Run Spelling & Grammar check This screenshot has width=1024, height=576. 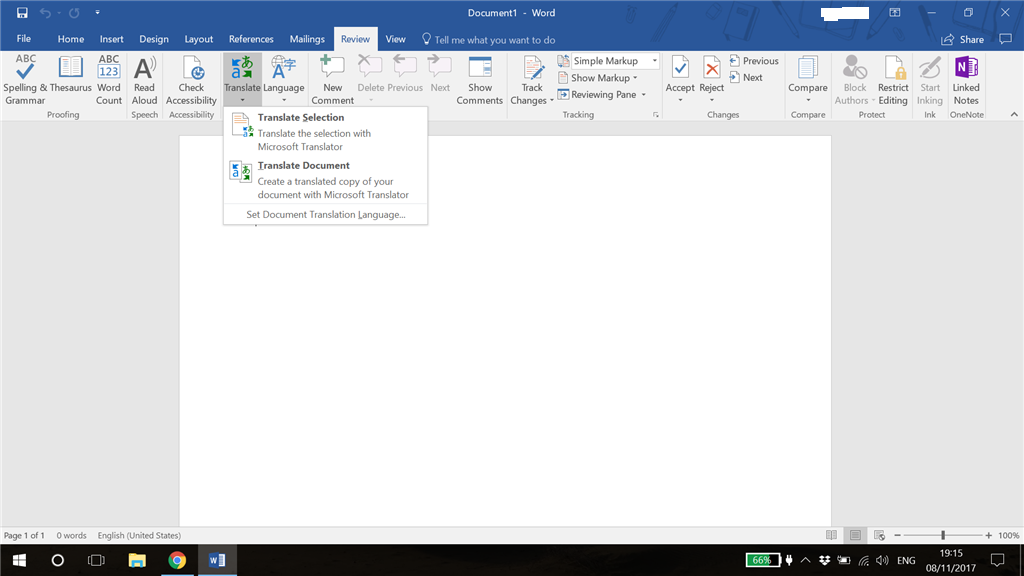[x=25, y=80]
